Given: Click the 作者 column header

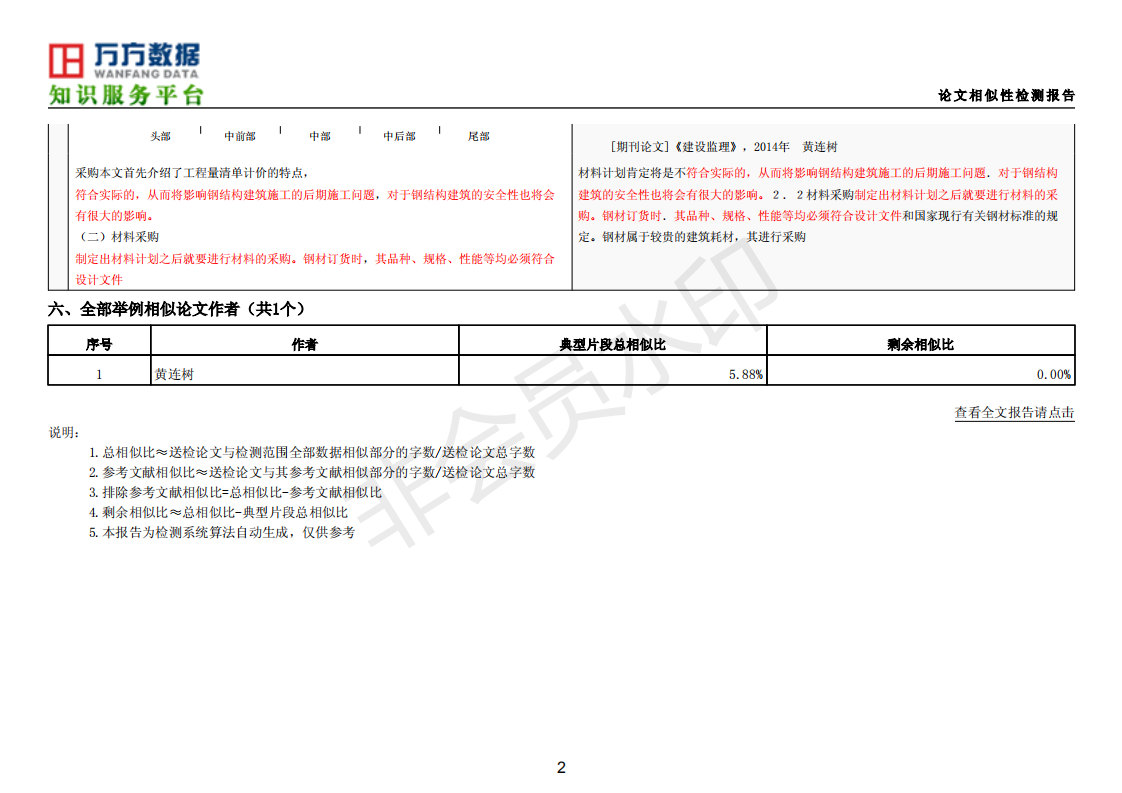Looking at the screenshot, I should pyautogui.click(x=304, y=344).
